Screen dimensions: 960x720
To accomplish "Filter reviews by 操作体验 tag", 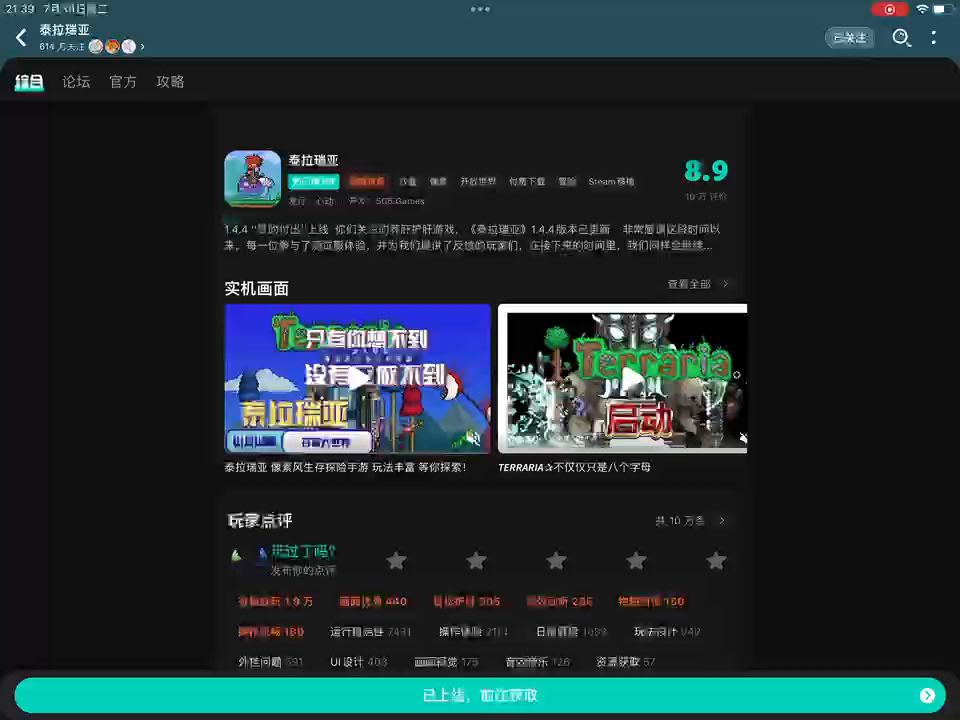I will (473, 631).
